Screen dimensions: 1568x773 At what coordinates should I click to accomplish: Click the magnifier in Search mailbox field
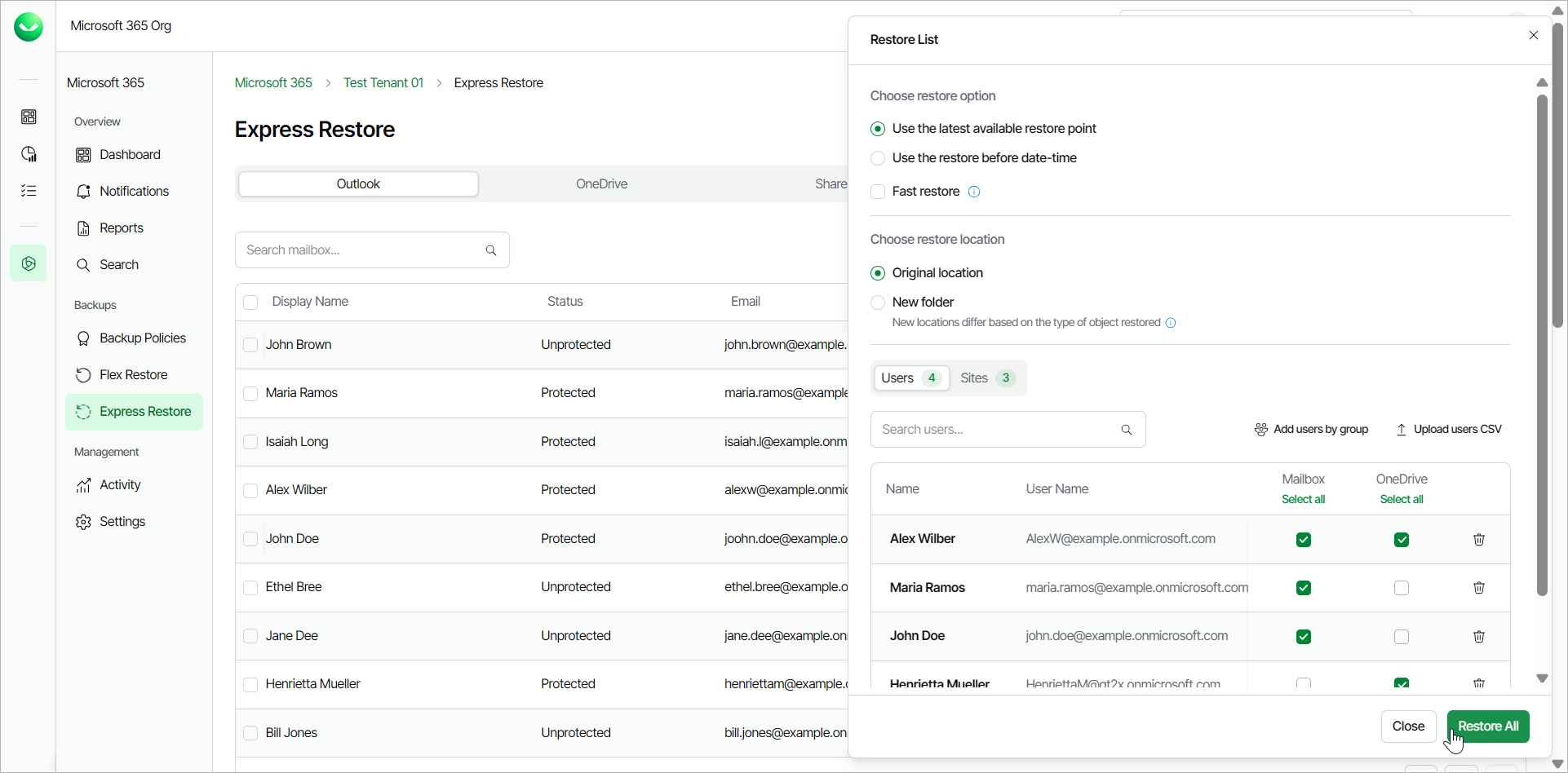491,250
